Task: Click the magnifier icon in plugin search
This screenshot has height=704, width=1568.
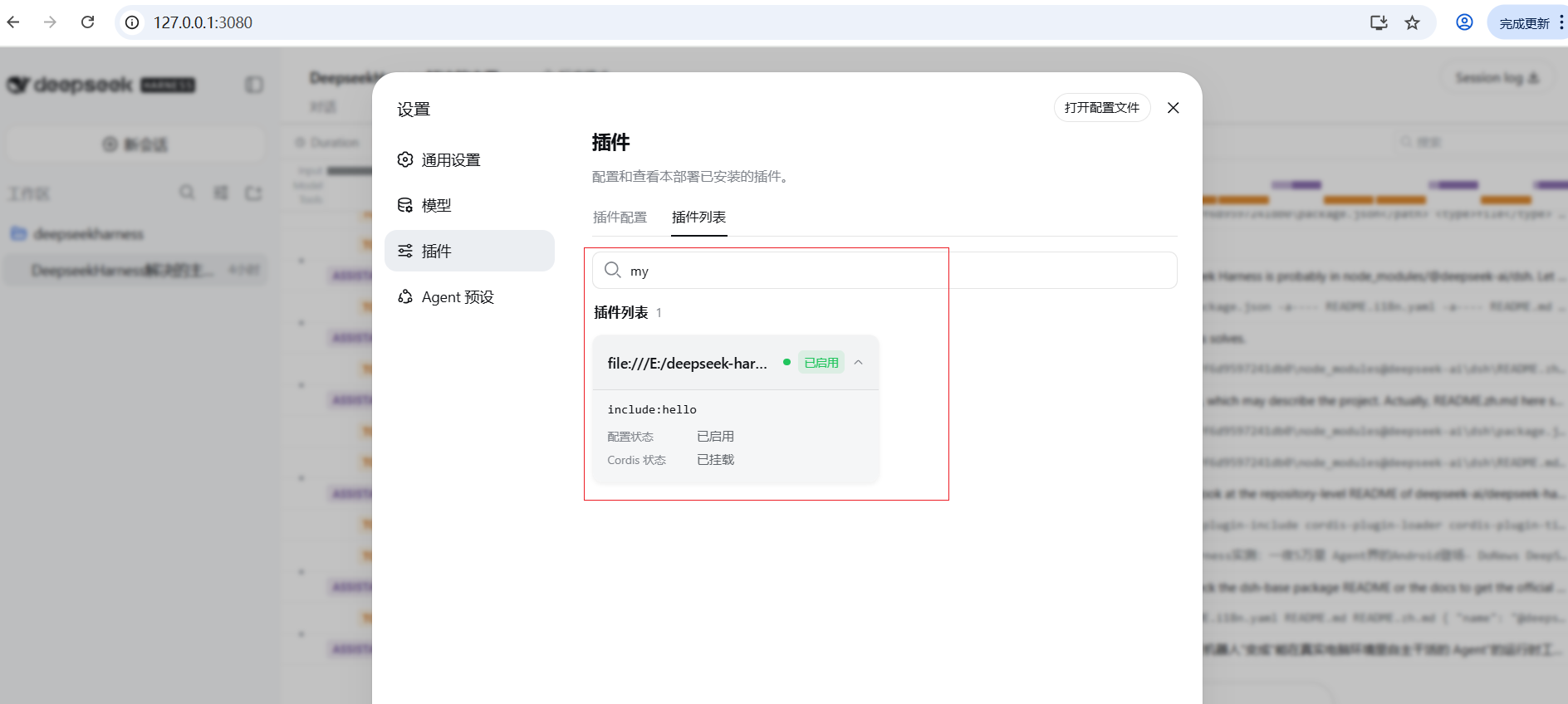Action: (x=613, y=270)
